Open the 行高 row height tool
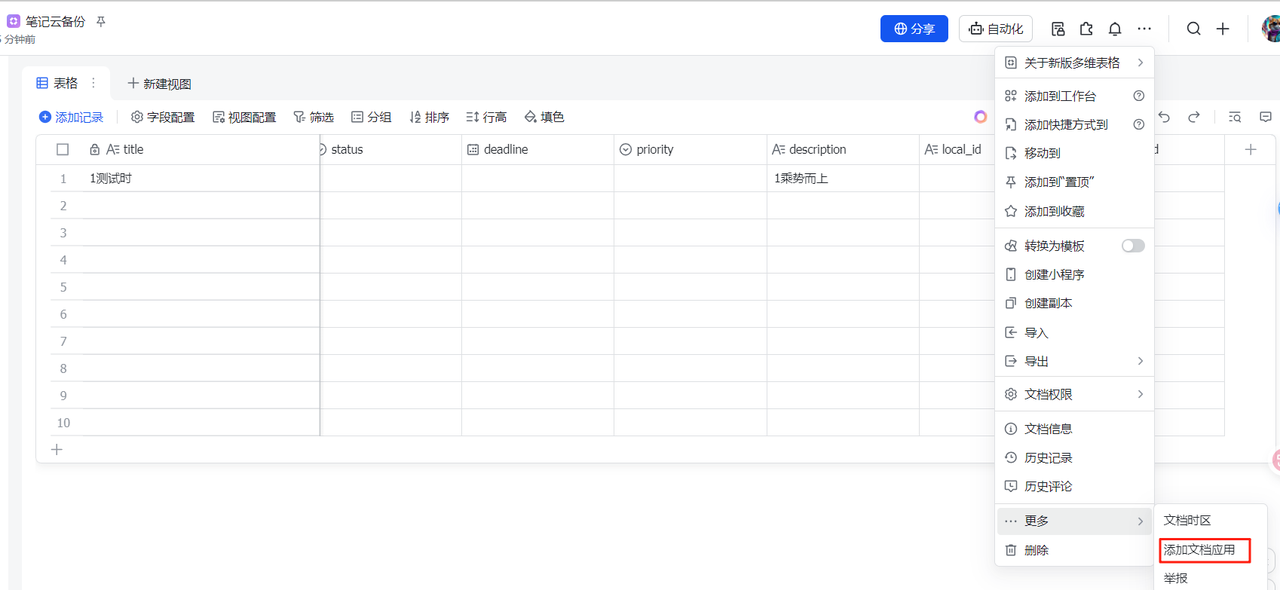Image resolution: width=1280 pixels, height=590 pixels. point(487,117)
